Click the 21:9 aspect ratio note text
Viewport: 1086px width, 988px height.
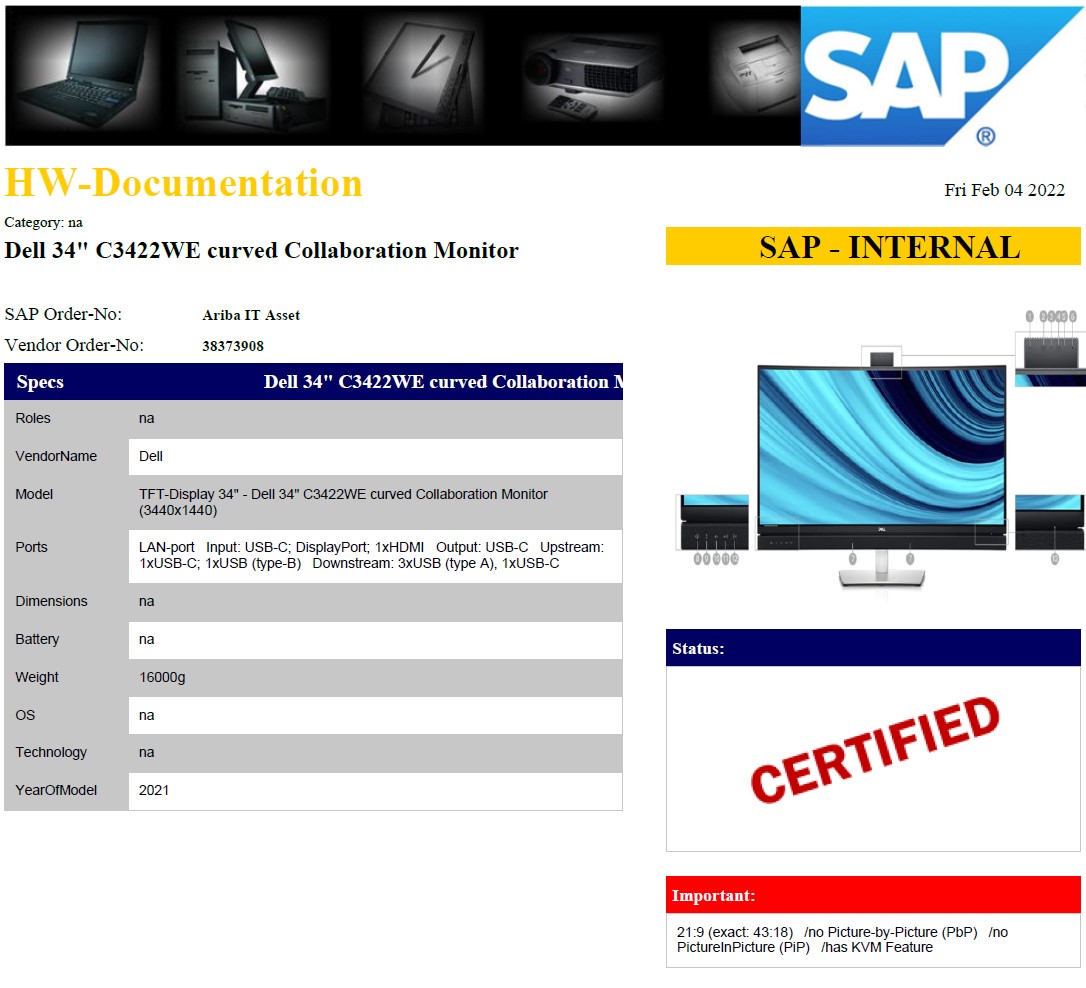[x=842, y=940]
